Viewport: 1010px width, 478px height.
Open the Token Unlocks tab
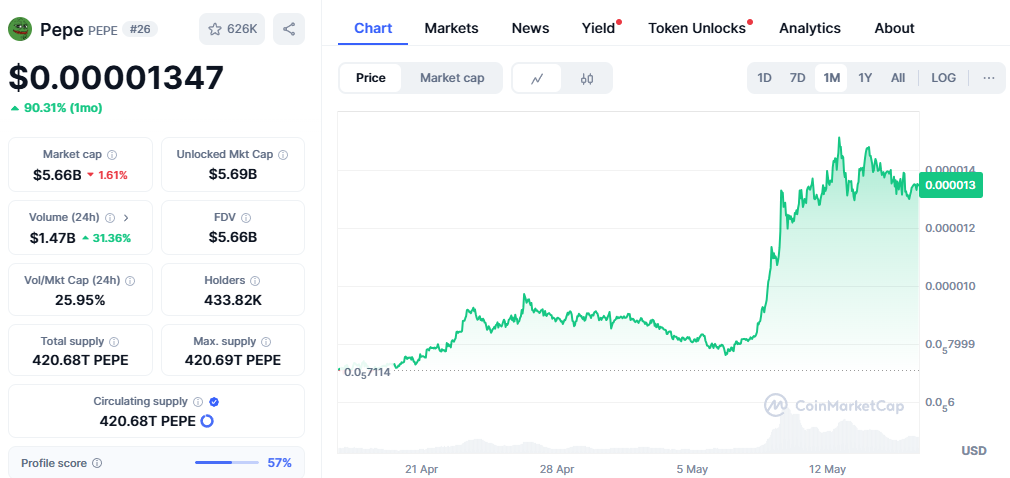coord(698,28)
